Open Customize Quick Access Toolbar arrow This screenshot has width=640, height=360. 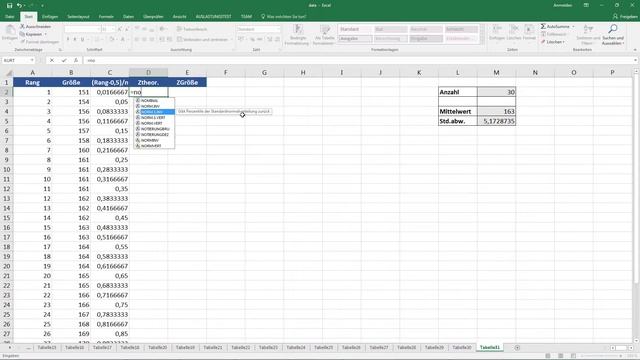[42, 5]
